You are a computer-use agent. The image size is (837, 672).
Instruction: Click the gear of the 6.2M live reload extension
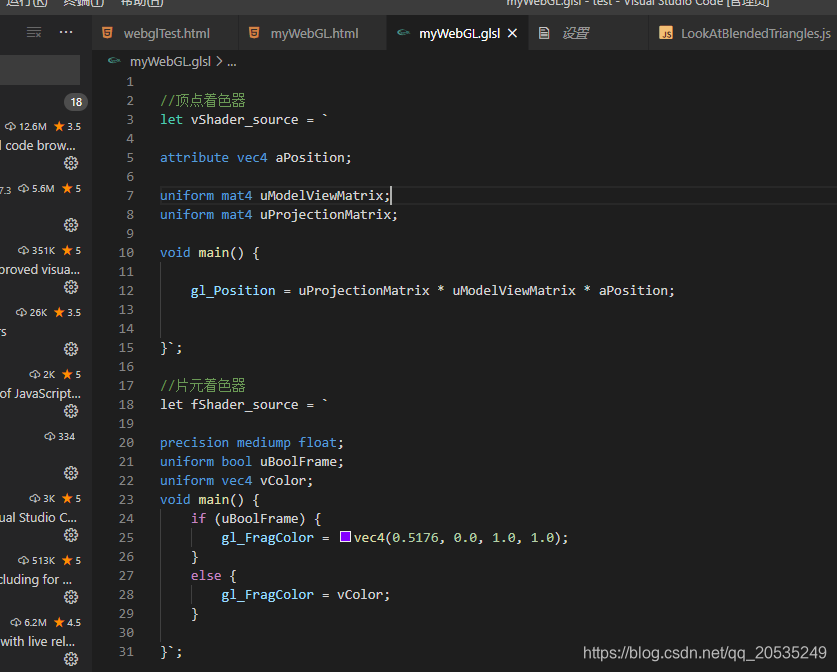[x=70, y=658]
